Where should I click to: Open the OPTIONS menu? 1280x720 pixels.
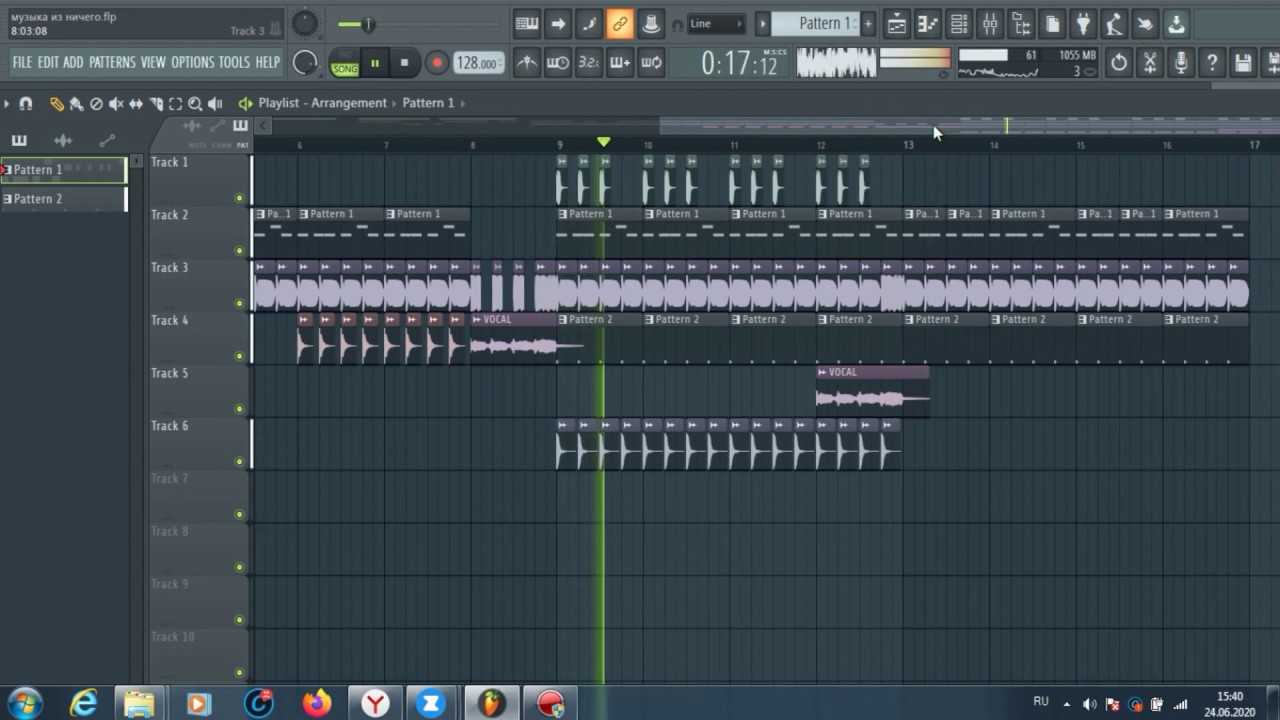193,62
